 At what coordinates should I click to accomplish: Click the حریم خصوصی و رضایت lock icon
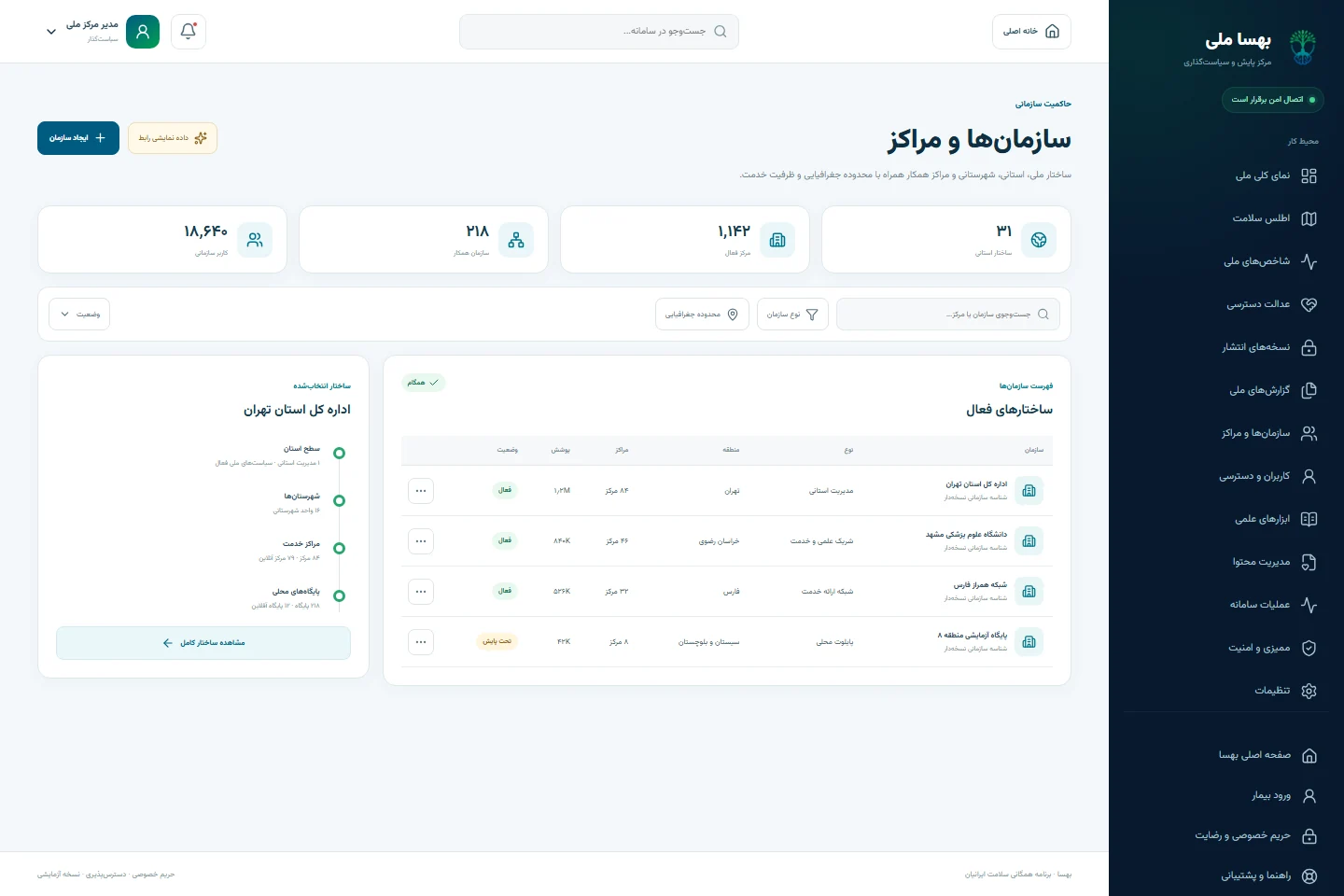click(1309, 836)
